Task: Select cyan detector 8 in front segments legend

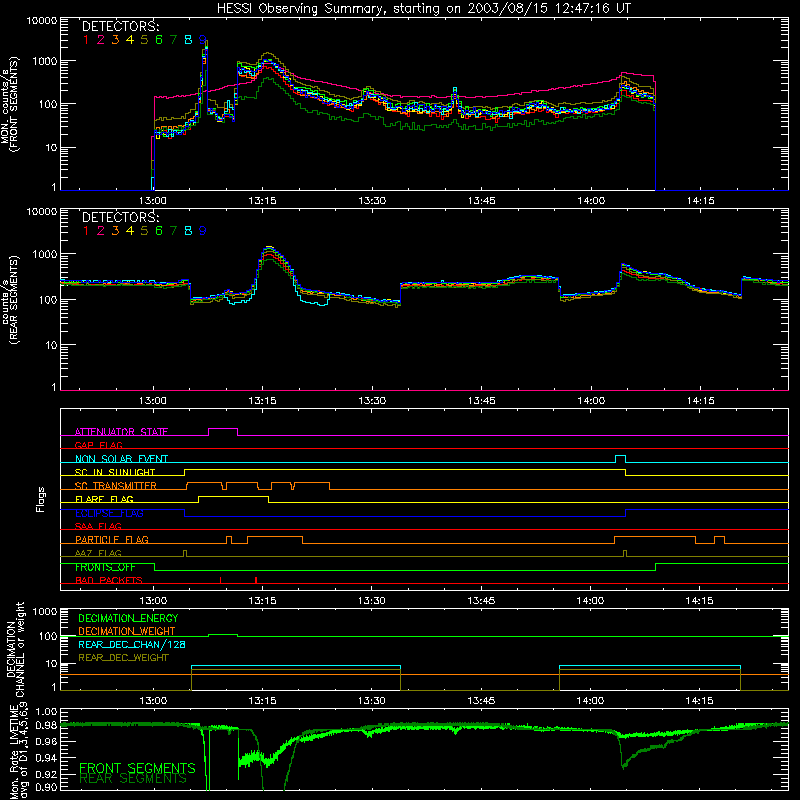Action: click(188, 40)
